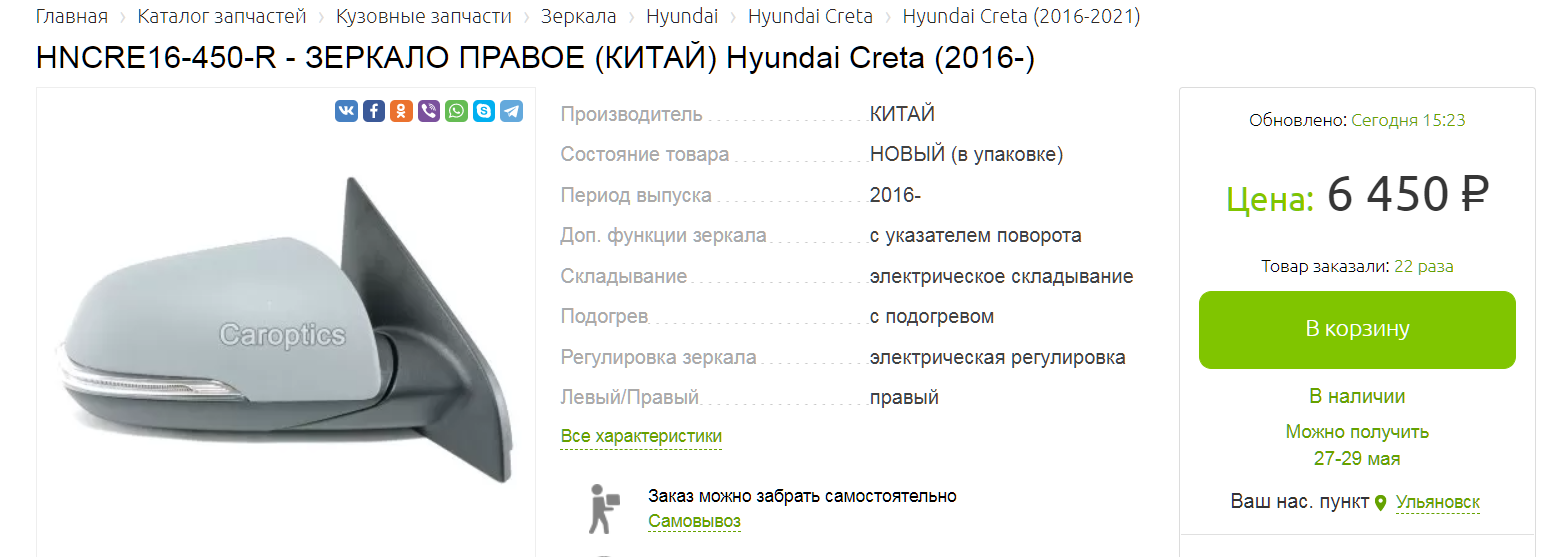
Task: Click the price 6 450 ₽
Action: (x=1408, y=194)
